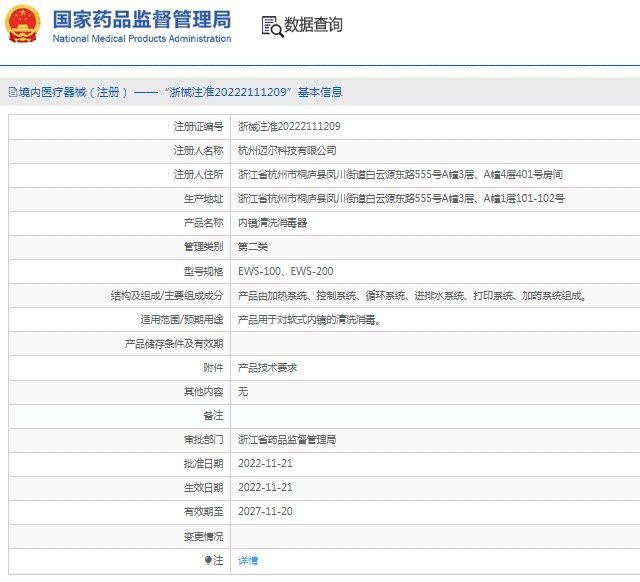The image size is (640, 582).
Task: Click the 国家药品监督管理局 header title
Action: tap(142, 20)
